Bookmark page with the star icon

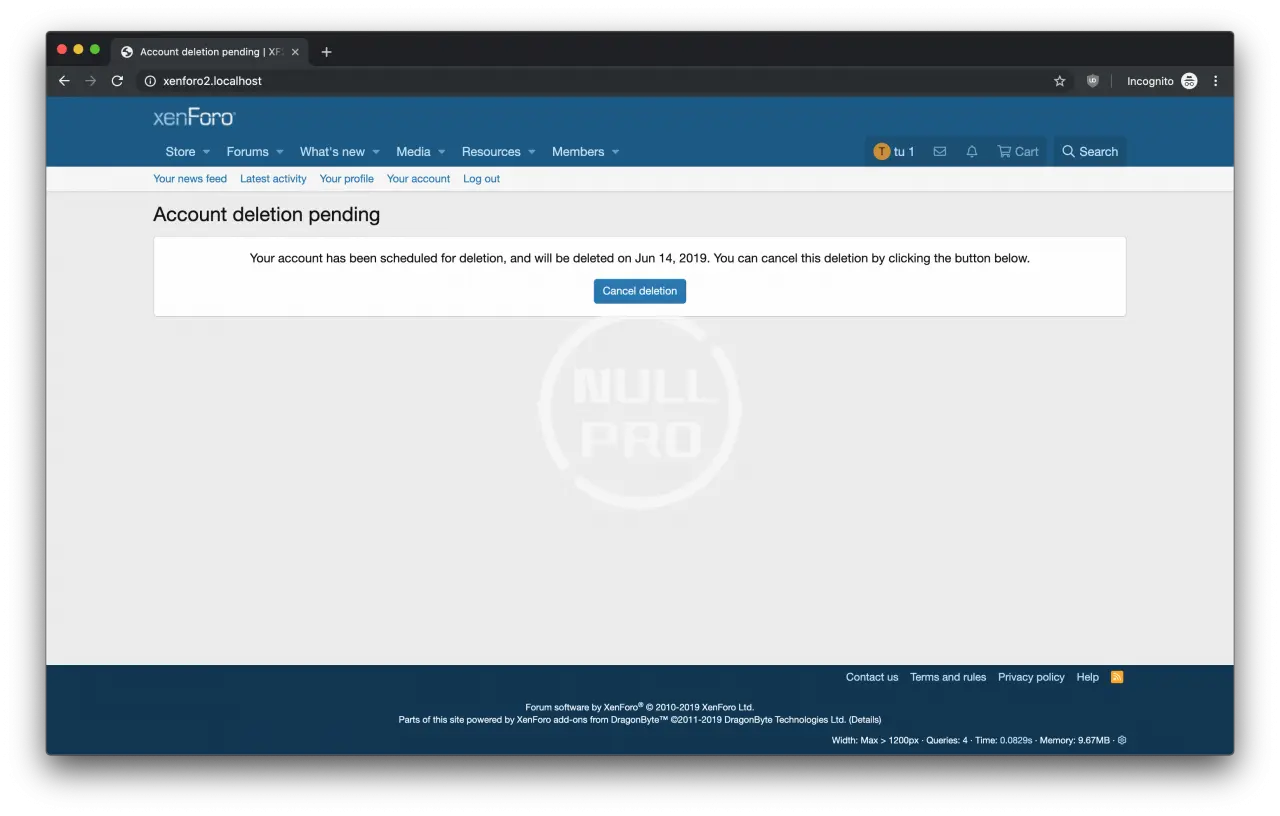pyautogui.click(x=1059, y=81)
